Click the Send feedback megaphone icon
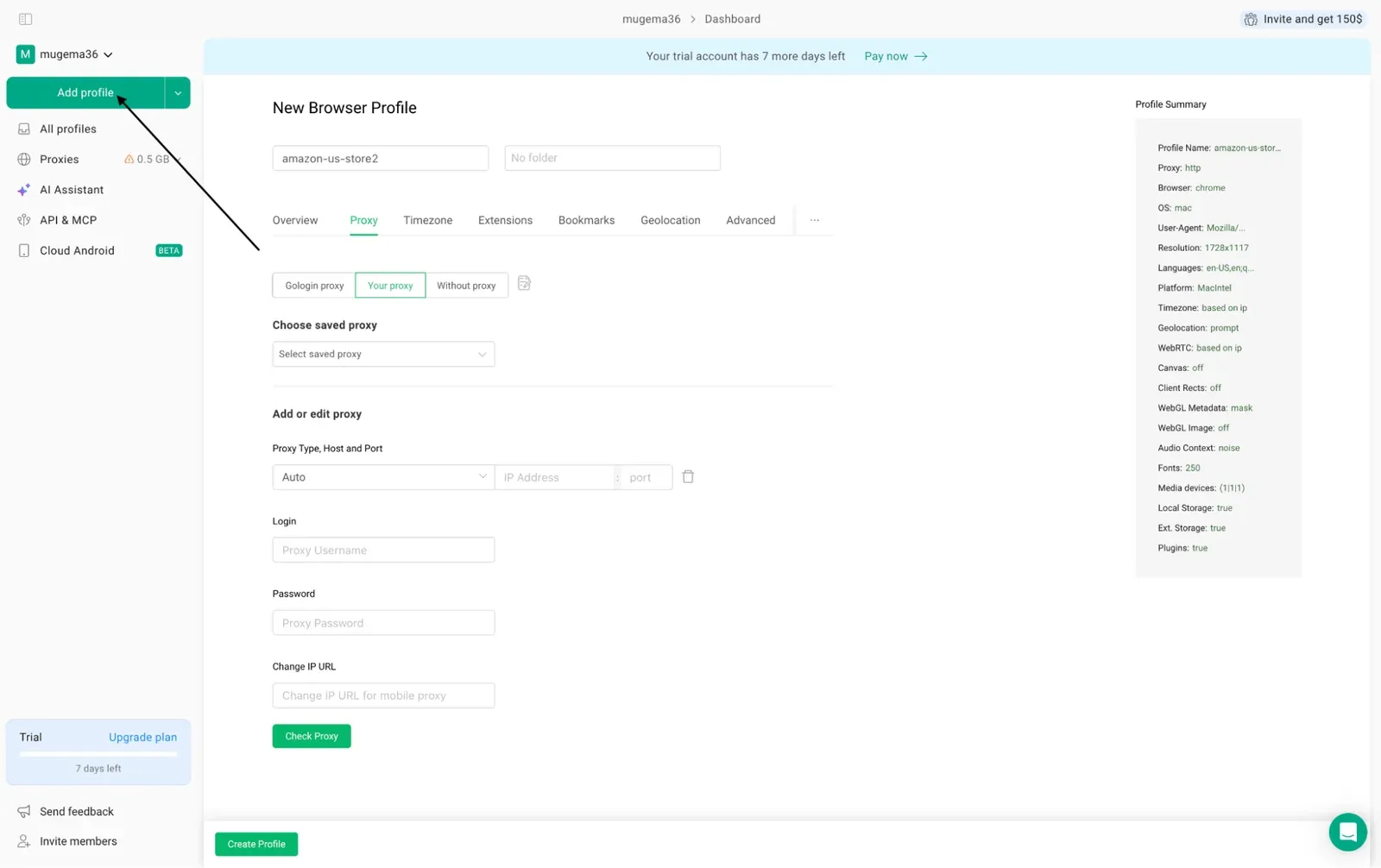 (24, 811)
